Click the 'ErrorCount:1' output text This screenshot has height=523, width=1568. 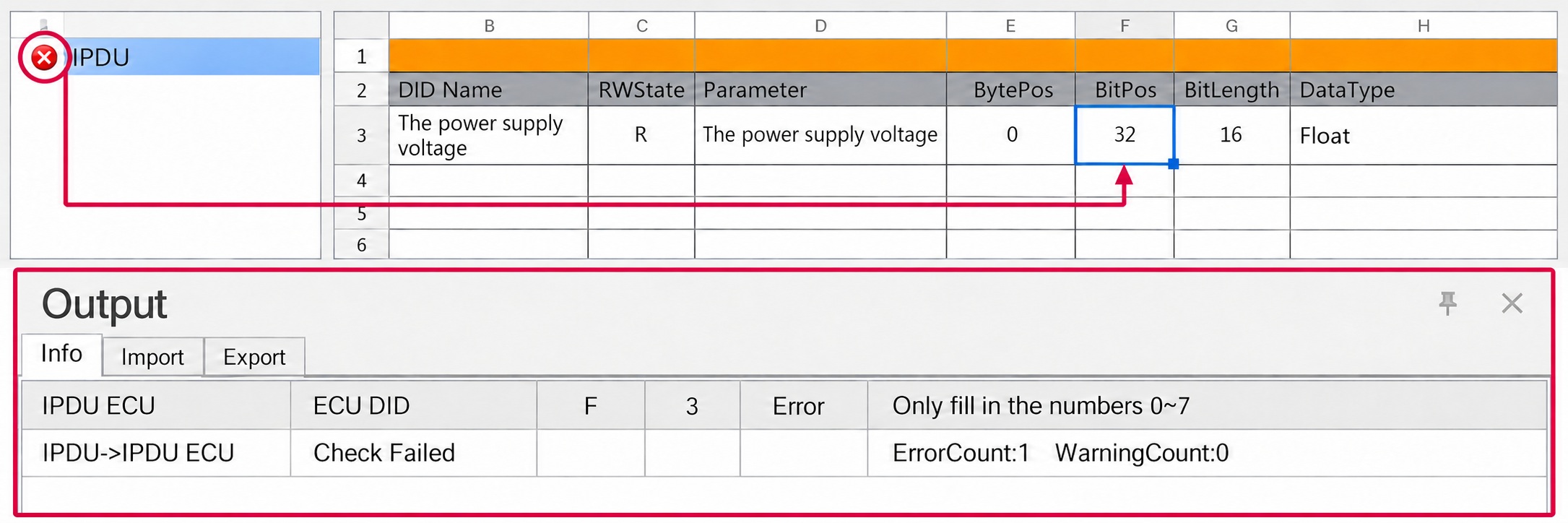(x=961, y=453)
